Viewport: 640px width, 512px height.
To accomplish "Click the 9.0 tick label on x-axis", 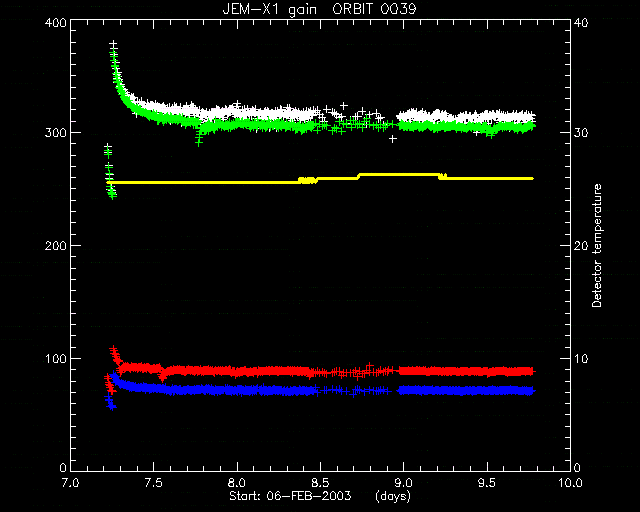I will click(x=403, y=483).
